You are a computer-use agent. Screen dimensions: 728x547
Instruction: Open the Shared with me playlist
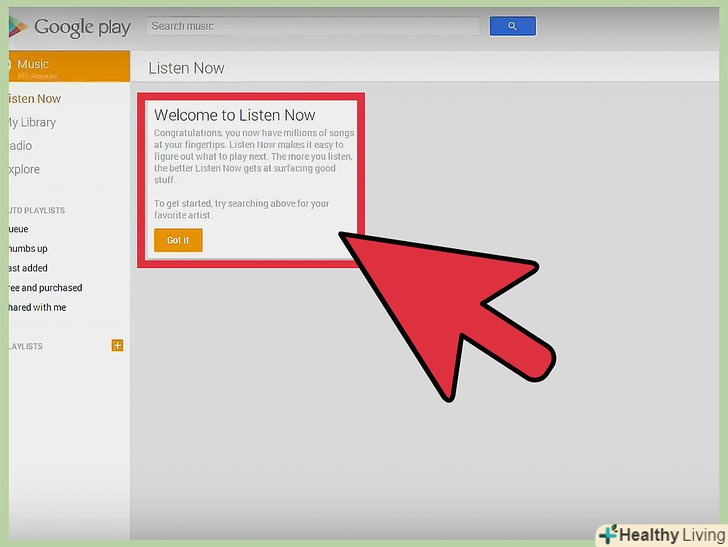pos(37,307)
